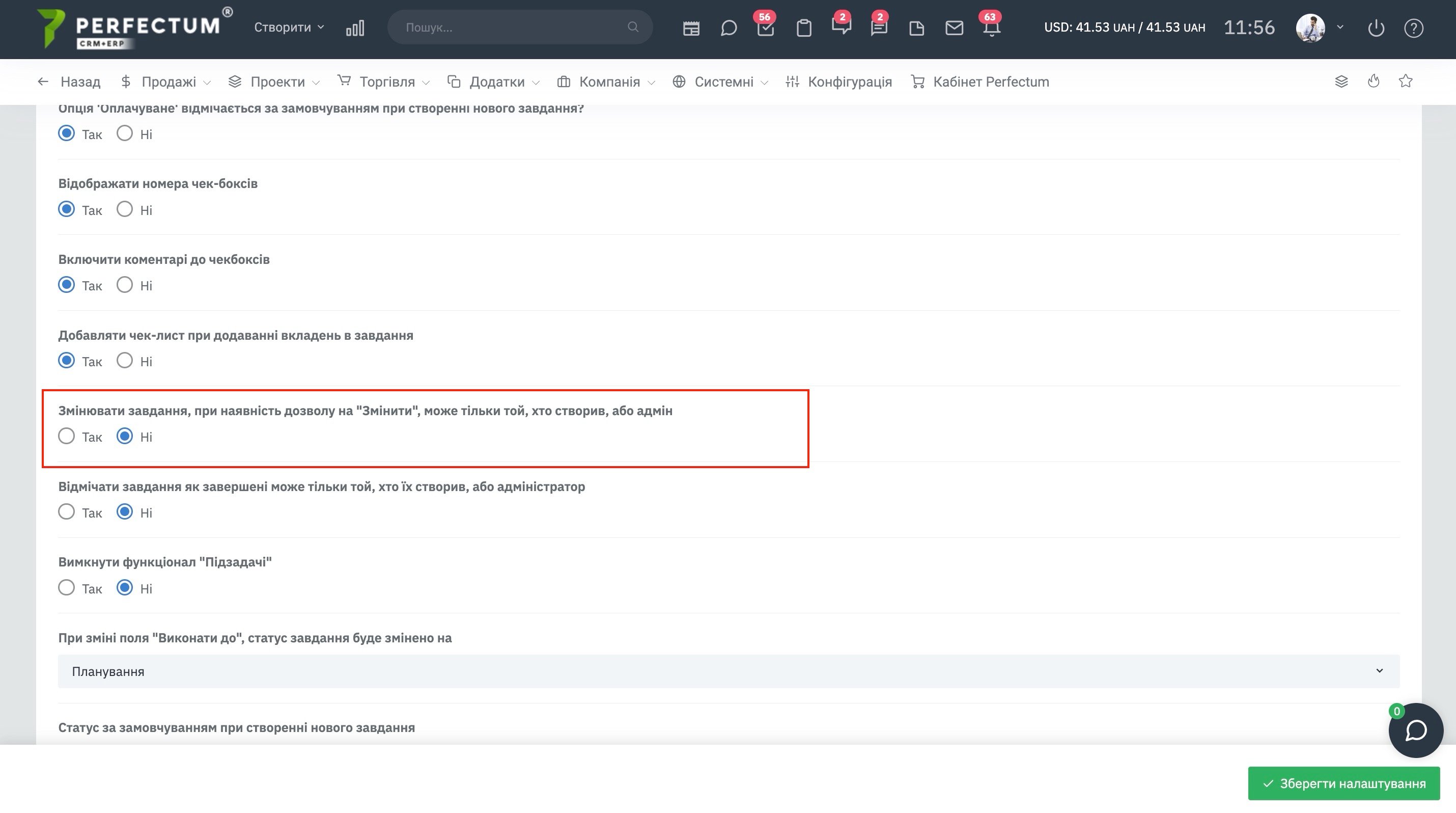
Task: Select Ні for Відмічати завдання як завершені
Action: tap(124, 511)
